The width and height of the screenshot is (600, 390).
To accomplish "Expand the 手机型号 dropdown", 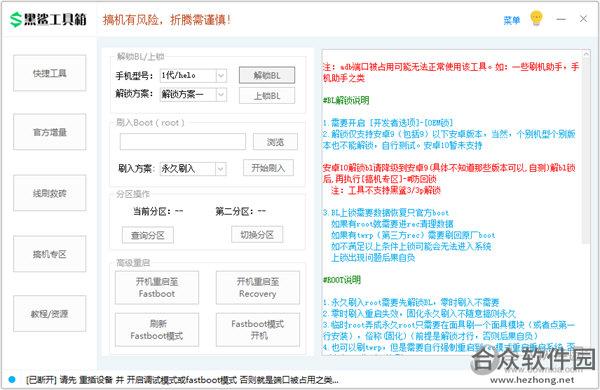I will click(x=221, y=75).
